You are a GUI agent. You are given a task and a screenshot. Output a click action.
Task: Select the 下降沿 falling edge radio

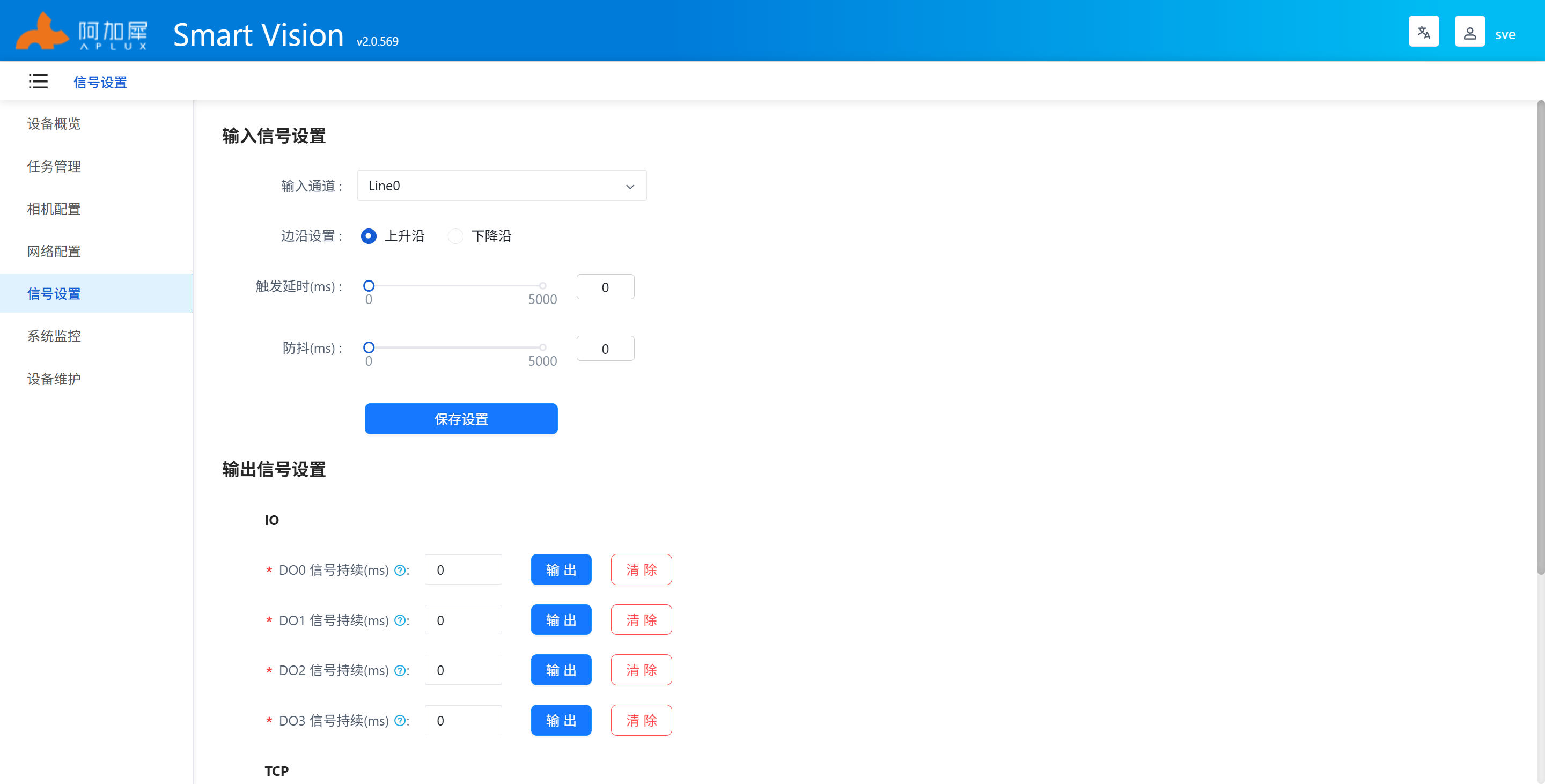pos(456,236)
